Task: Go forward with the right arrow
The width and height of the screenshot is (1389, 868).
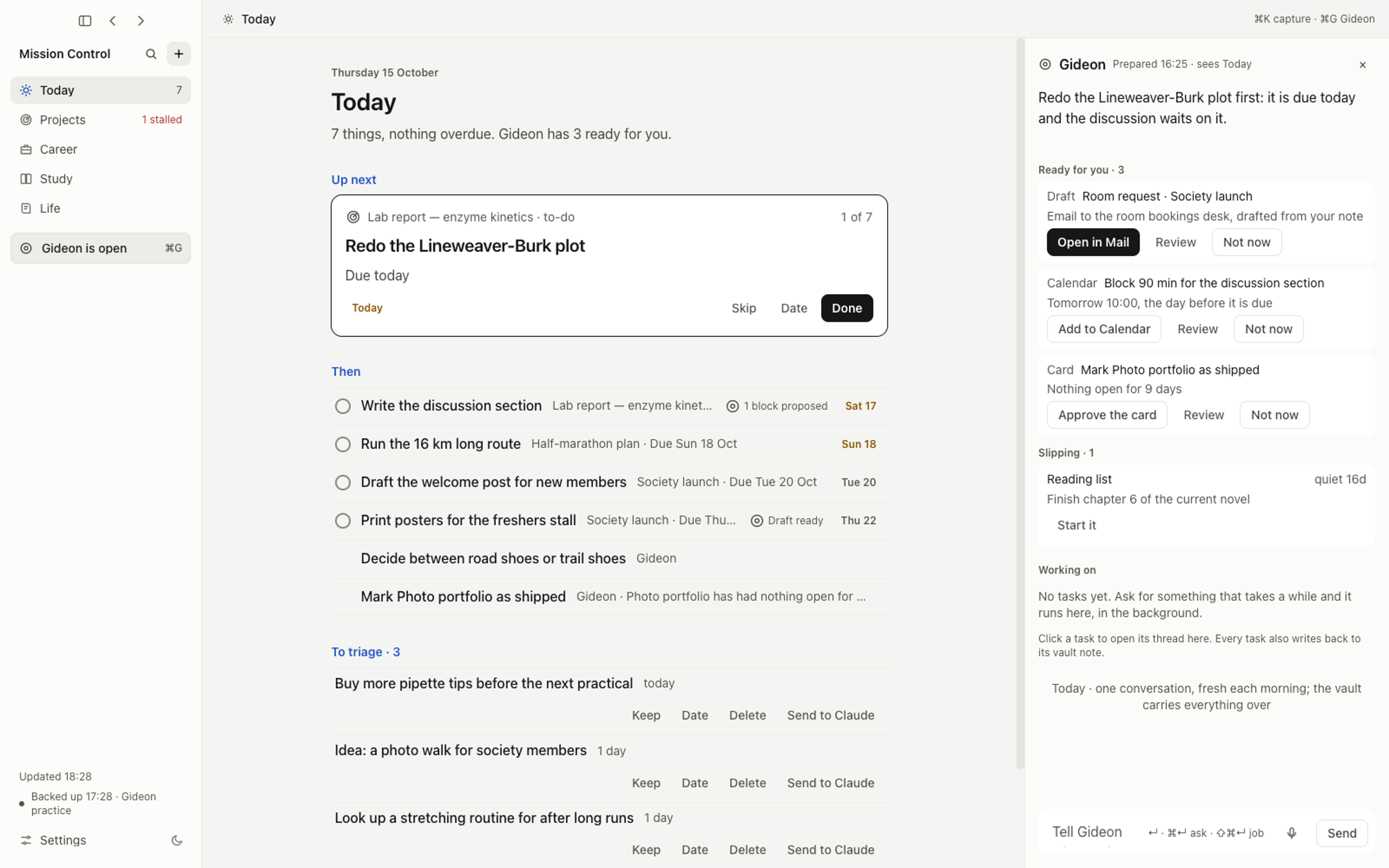Action: coord(141,21)
